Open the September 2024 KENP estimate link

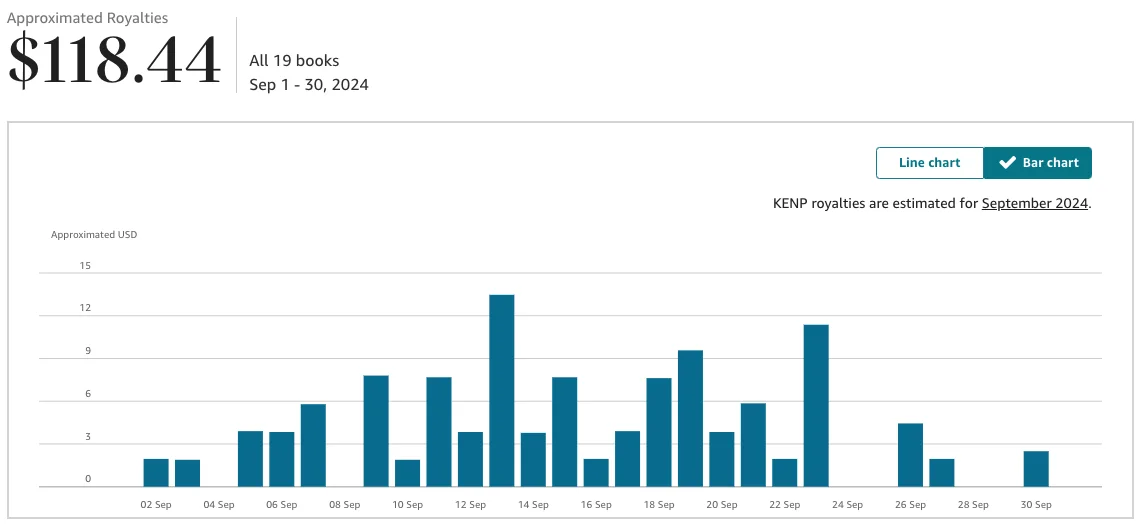[x=1034, y=203]
